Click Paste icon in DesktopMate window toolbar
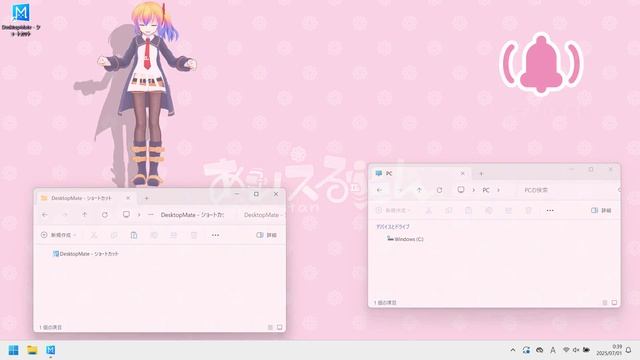 pyautogui.click(x=133, y=235)
